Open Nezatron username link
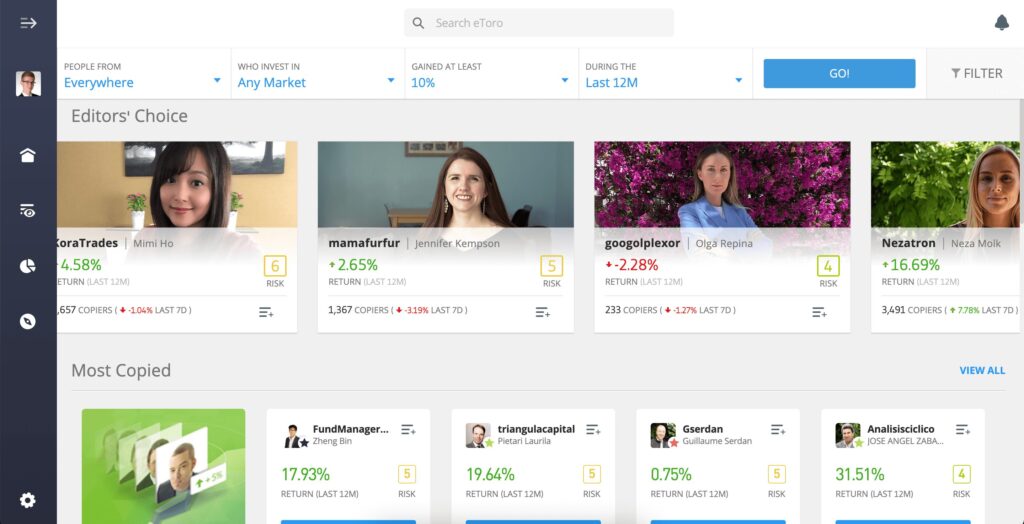This screenshot has height=524, width=1024. (x=908, y=244)
